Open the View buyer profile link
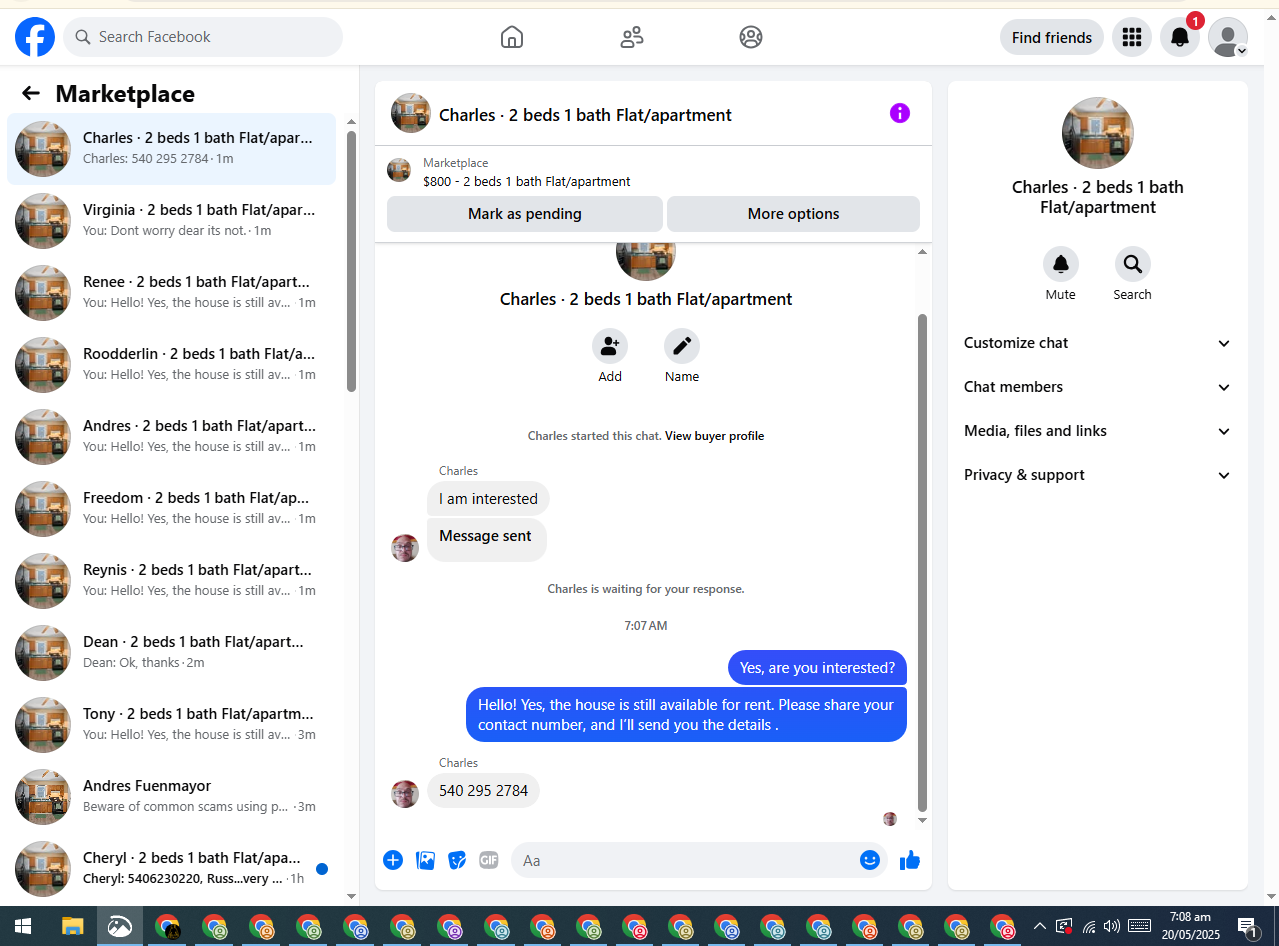The width and height of the screenshot is (1279, 946). 714,436
